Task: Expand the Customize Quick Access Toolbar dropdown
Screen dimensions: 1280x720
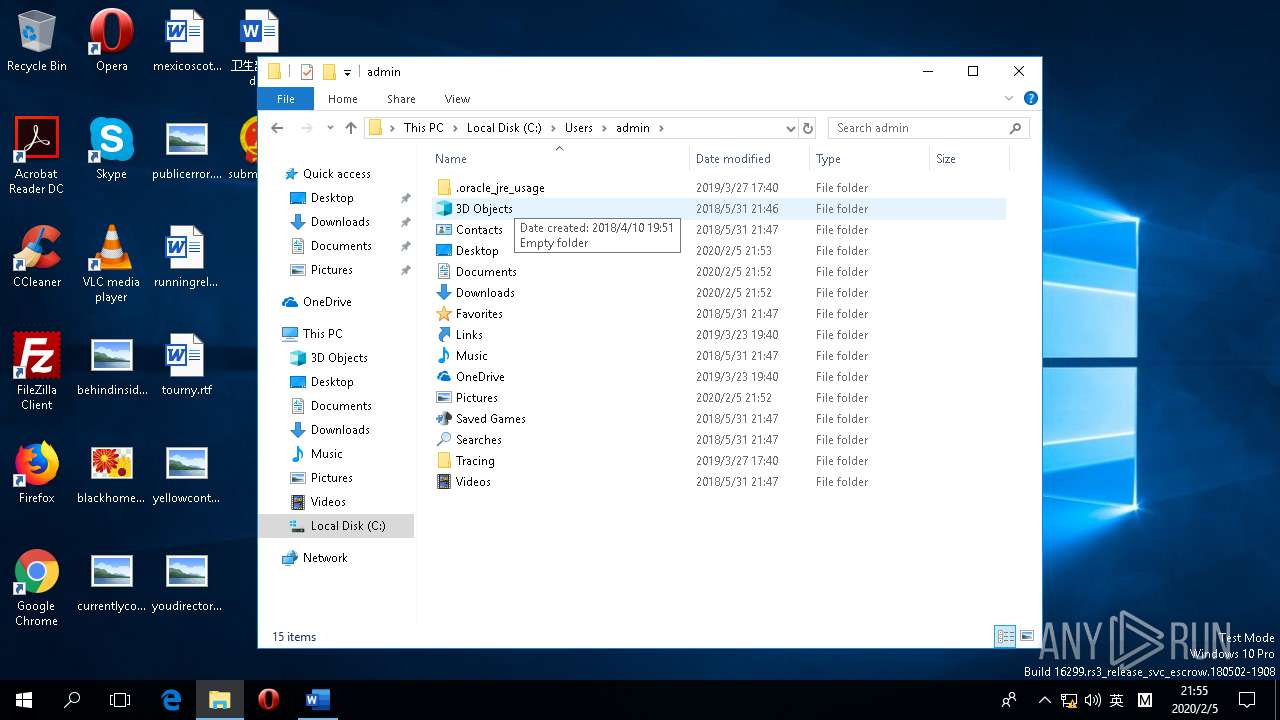Action: pyautogui.click(x=347, y=72)
